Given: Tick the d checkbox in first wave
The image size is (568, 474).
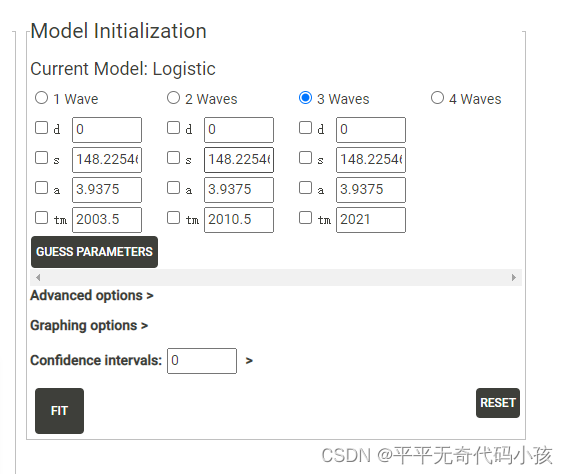Looking at the screenshot, I should click(x=41, y=128).
